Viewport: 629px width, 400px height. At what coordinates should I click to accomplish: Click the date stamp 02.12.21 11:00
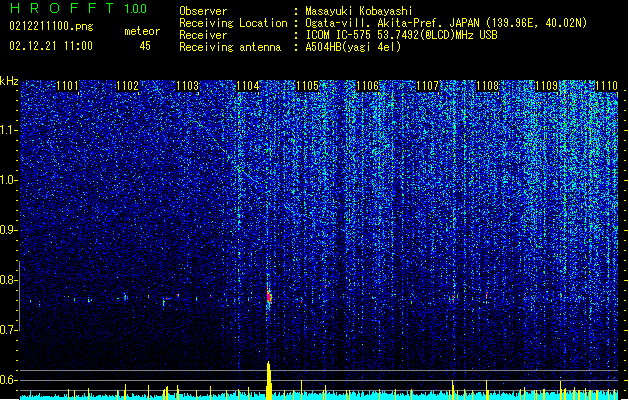(51, 46)
